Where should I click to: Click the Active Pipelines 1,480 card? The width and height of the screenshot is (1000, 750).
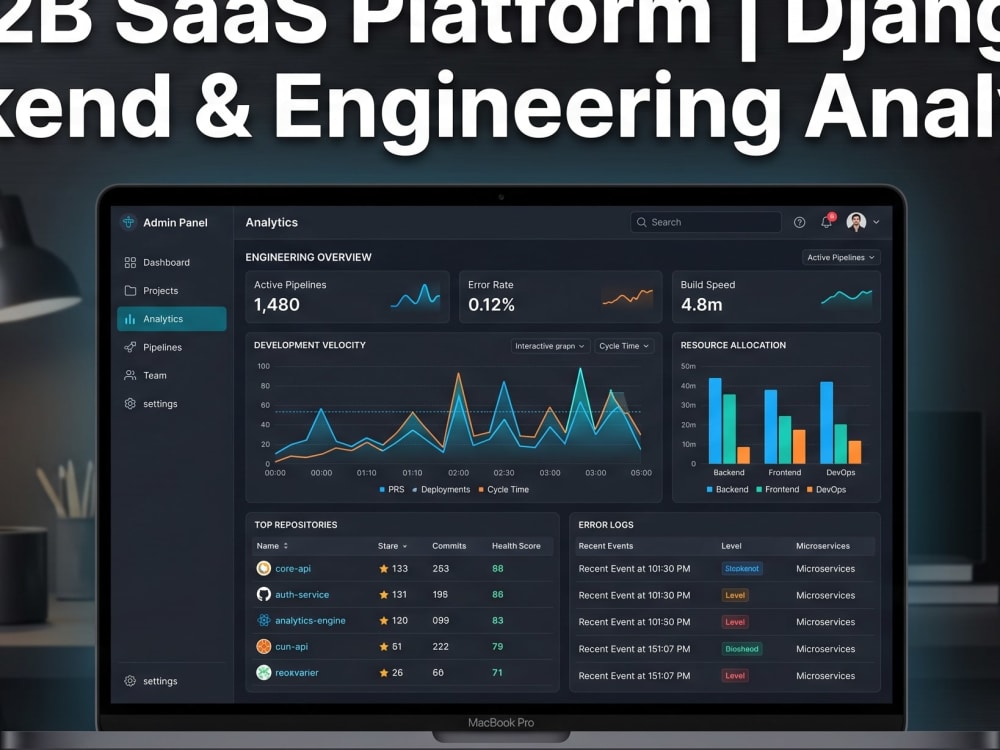348,297
